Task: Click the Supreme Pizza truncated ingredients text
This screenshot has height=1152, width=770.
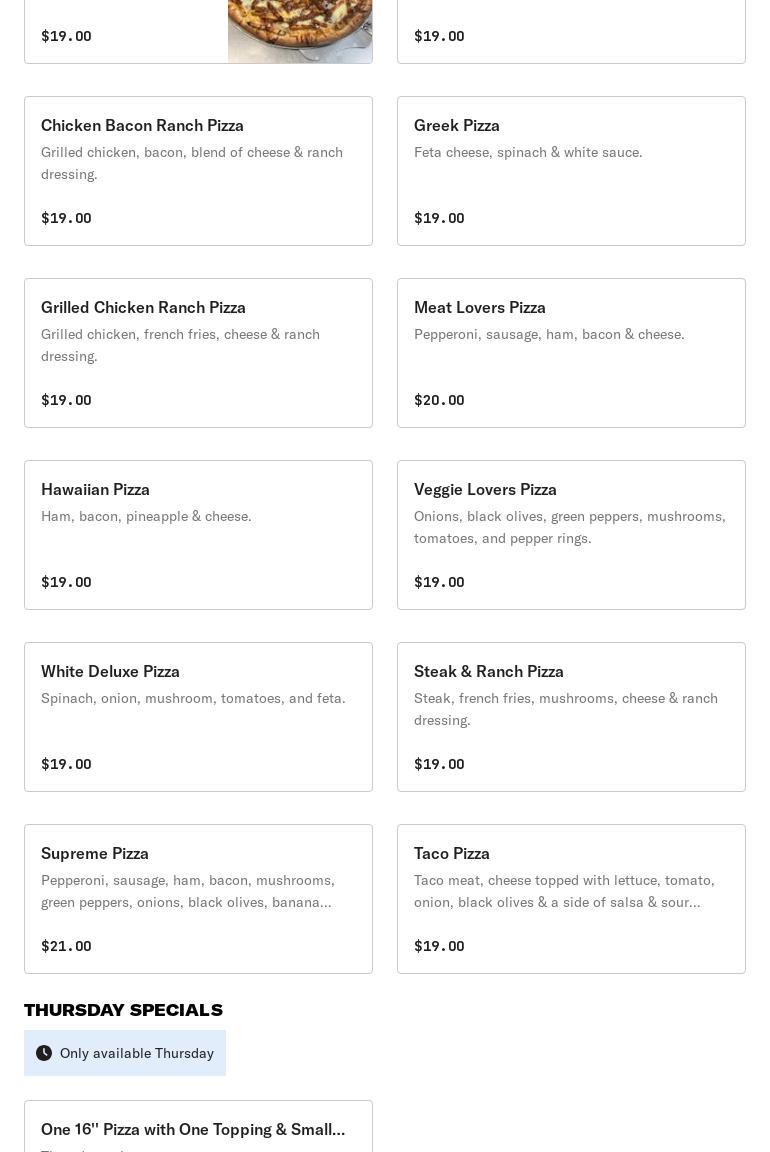Action: point(188,891)
